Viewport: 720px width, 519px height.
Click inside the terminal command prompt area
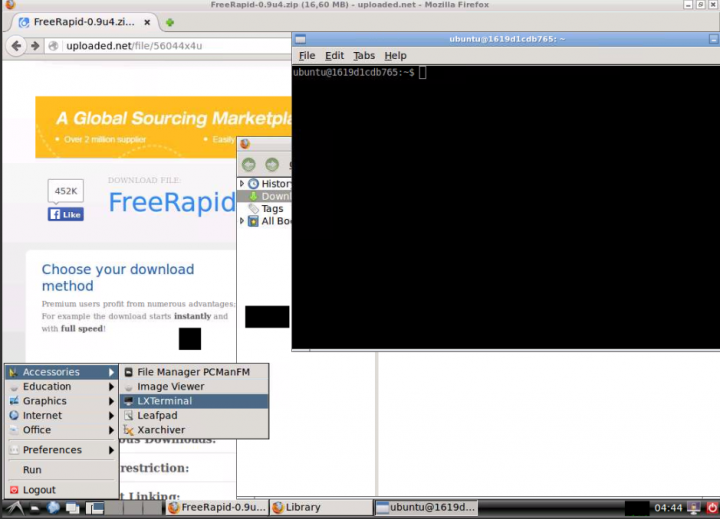(506, 208)
